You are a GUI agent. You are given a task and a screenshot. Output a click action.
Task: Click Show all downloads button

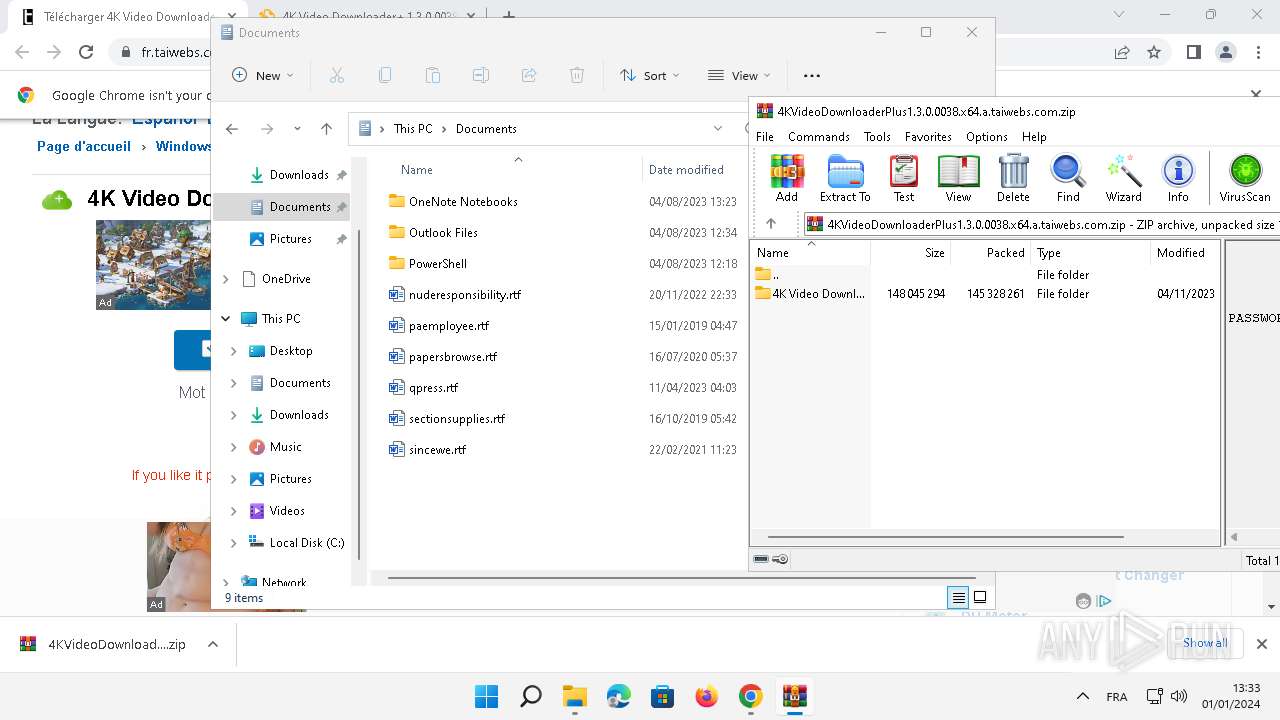1205,643
